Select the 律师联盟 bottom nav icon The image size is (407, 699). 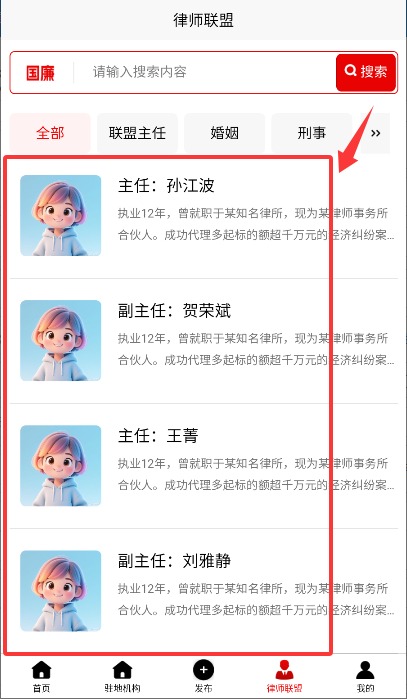click(284, 670)
